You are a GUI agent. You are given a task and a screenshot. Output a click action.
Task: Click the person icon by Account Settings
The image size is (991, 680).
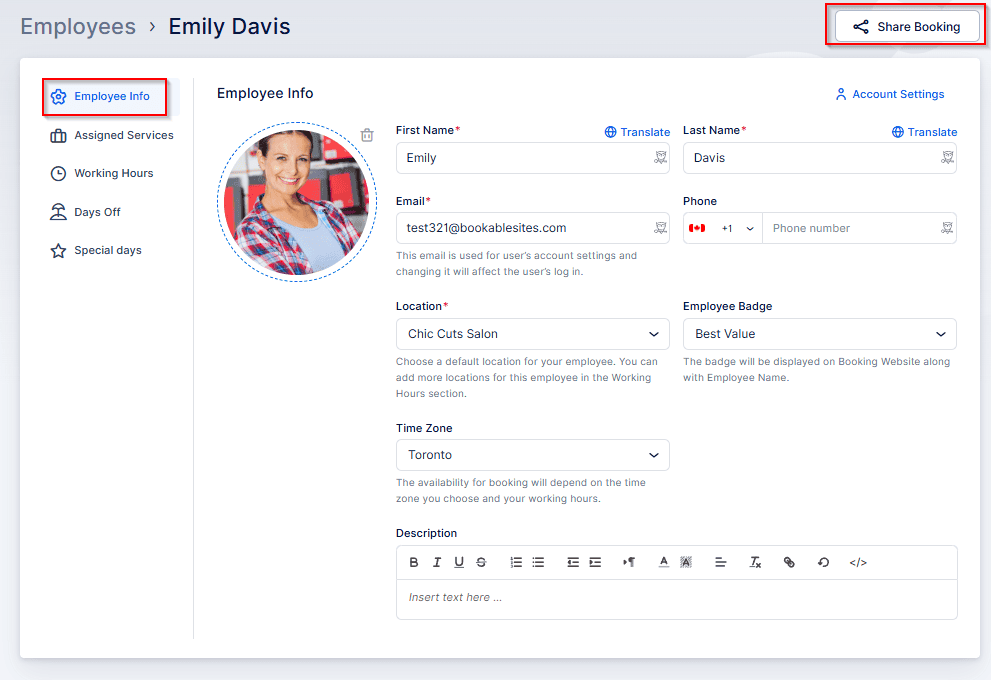(841, 94)
